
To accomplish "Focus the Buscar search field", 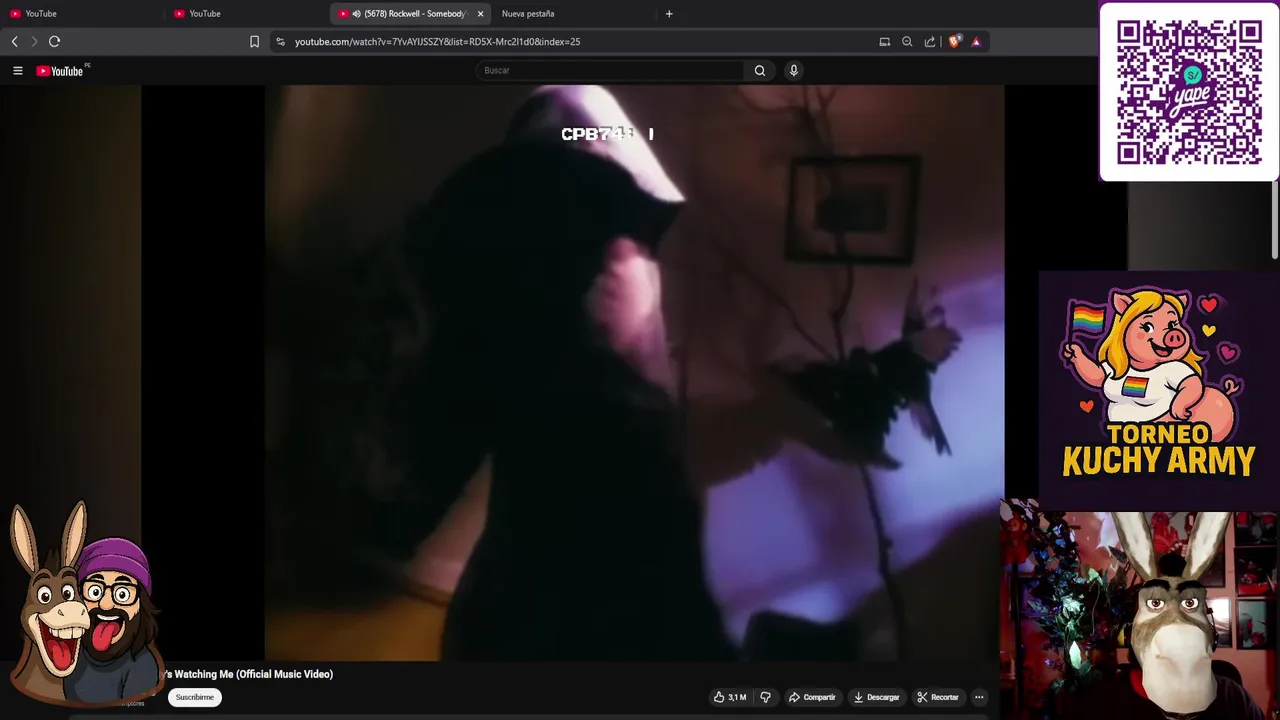I will 610,70.
